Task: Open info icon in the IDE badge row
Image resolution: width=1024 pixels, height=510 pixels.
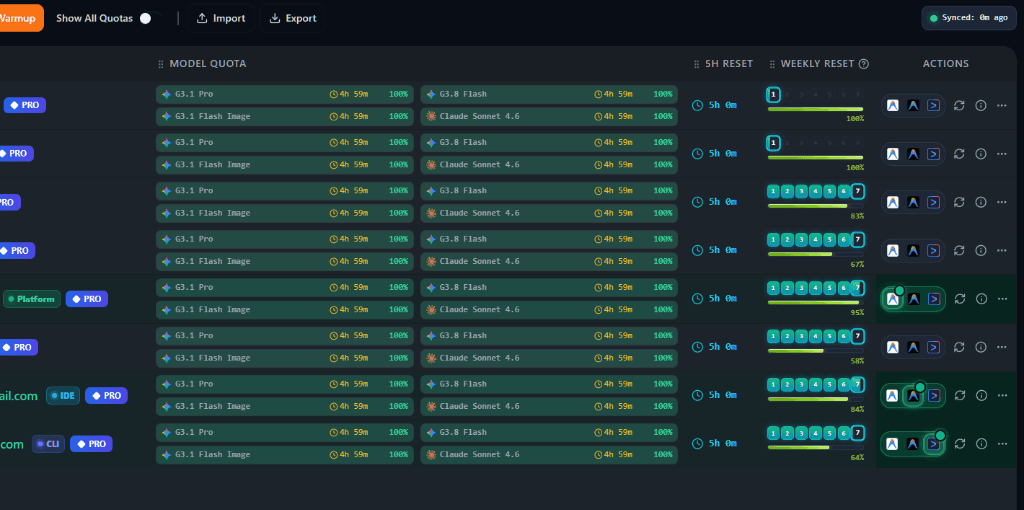Action: click(x=981, y=395)
